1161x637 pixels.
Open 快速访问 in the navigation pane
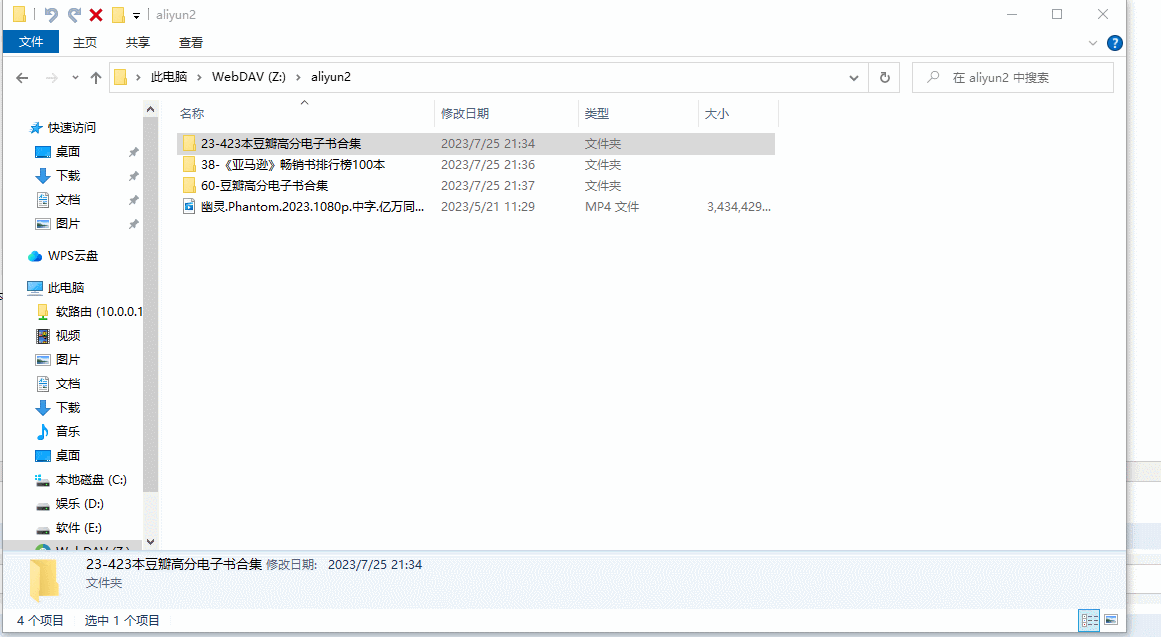(72, 127)
